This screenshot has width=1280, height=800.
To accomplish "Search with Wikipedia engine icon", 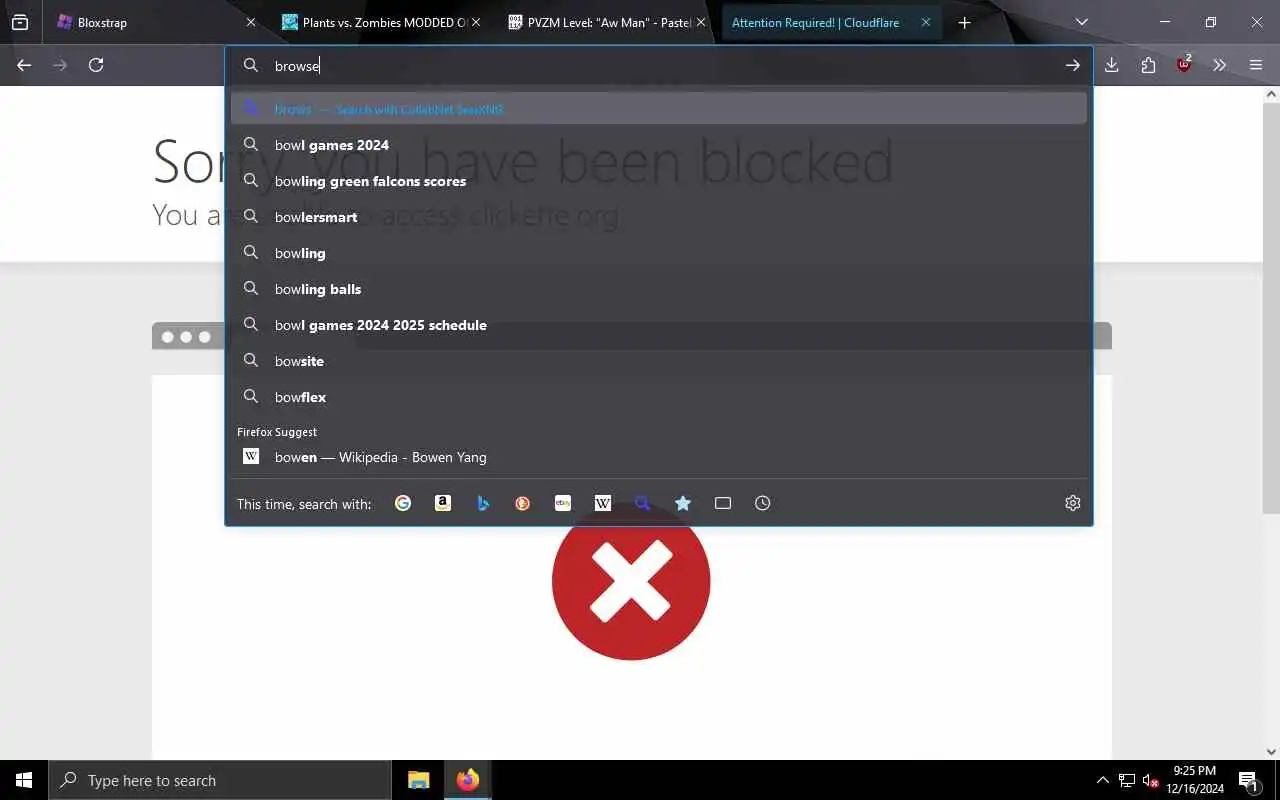I will click(x=603, y=503).
